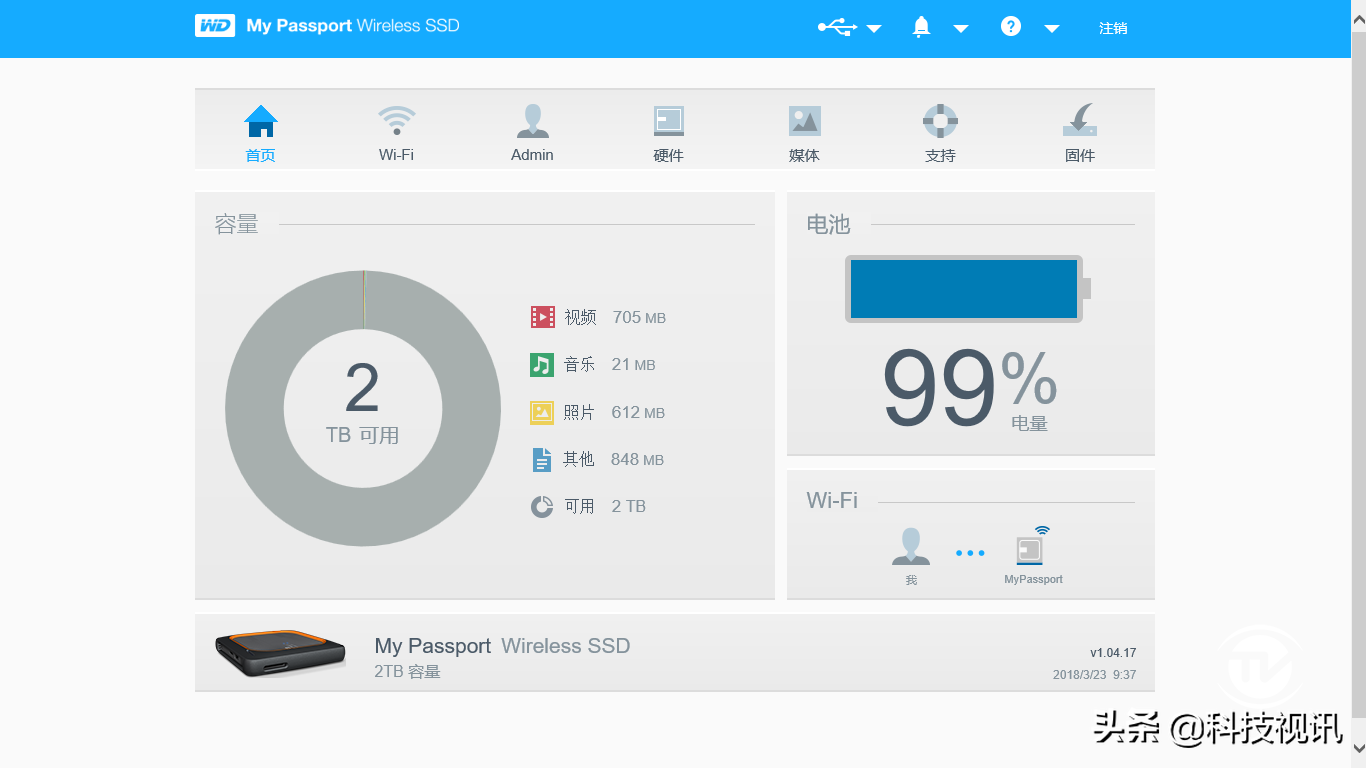Click the 视频 video film icon
1366x768 pixels.
(x=542, y=317)
